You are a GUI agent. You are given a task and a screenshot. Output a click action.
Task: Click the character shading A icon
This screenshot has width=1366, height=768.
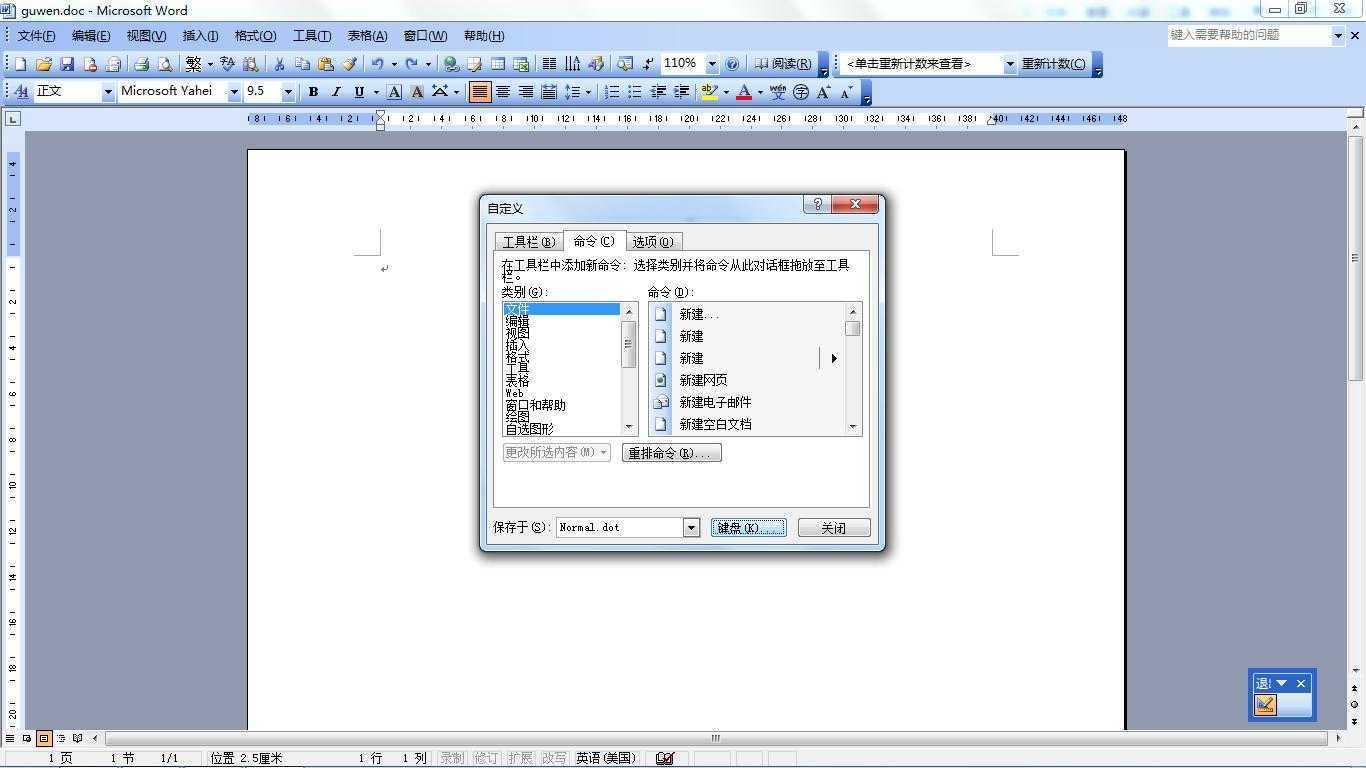tap(417, 92)
